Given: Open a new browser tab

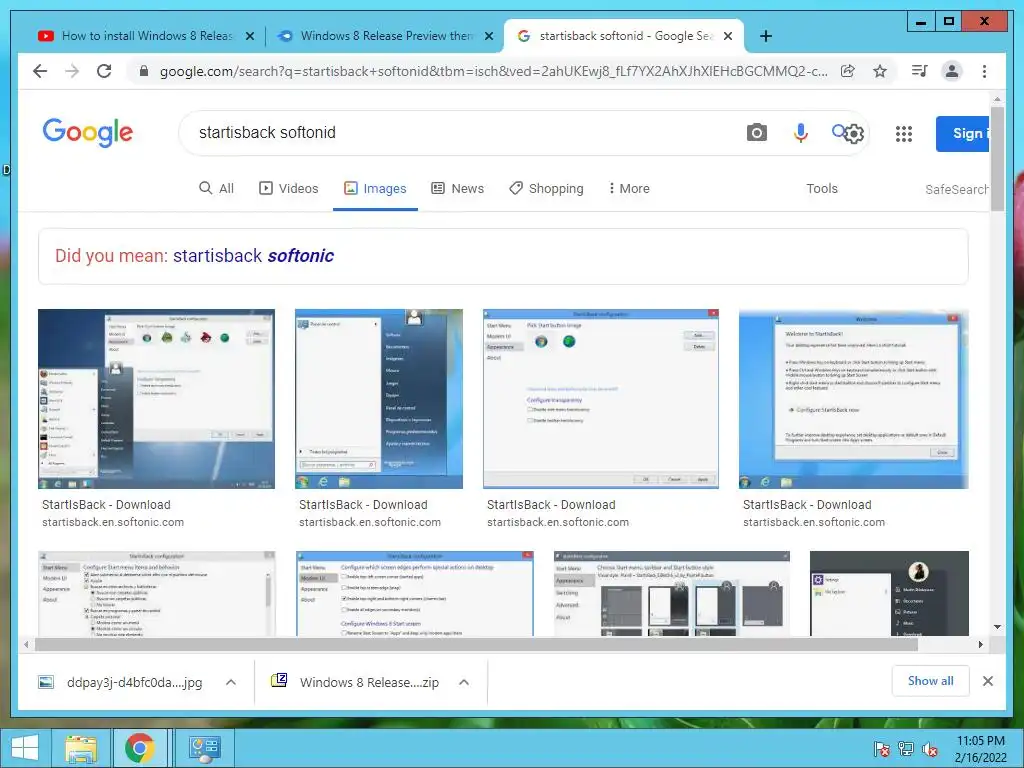Looking at the screenshot, I should tap(766, 36).
